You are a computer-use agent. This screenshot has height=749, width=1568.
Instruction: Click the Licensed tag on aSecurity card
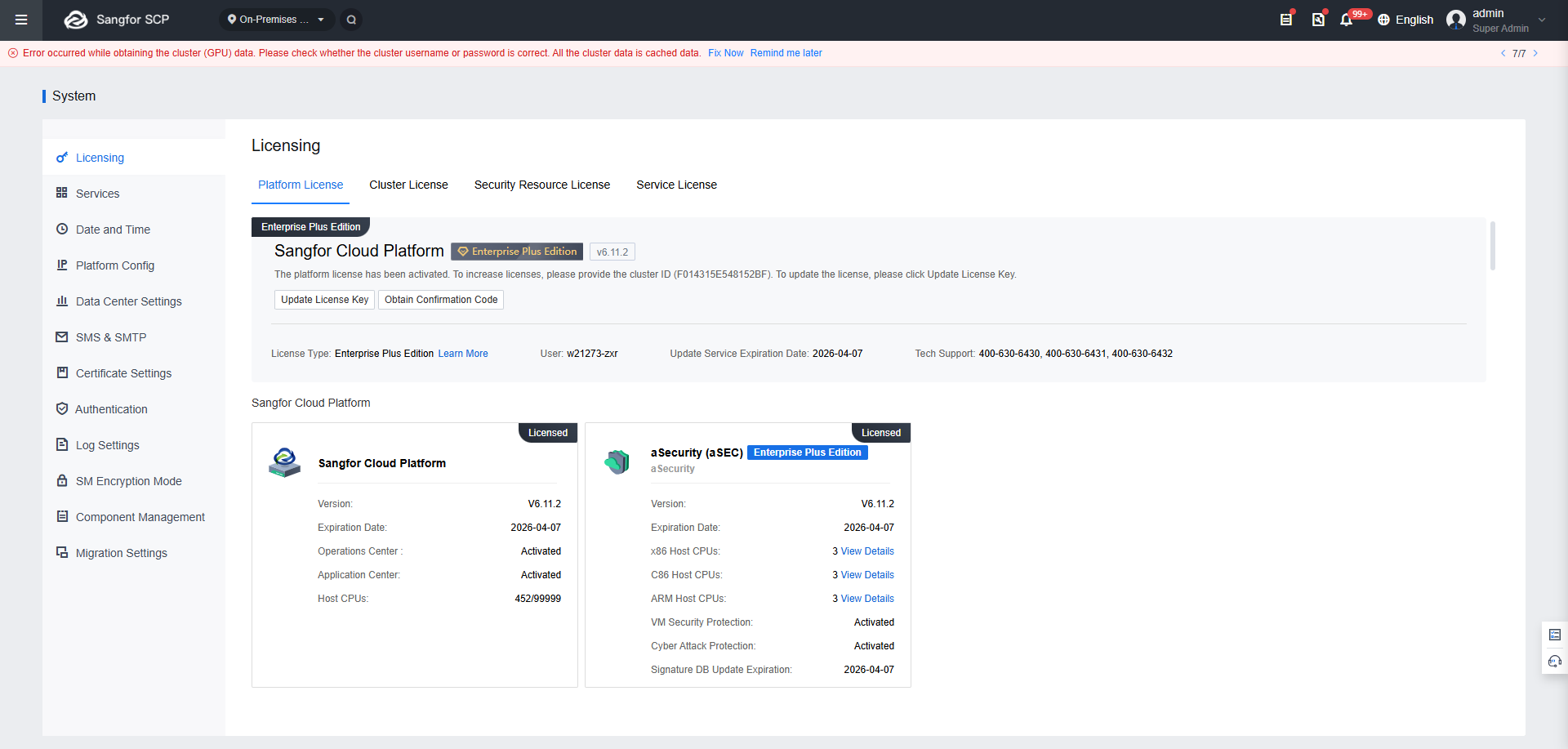[881, 433]
